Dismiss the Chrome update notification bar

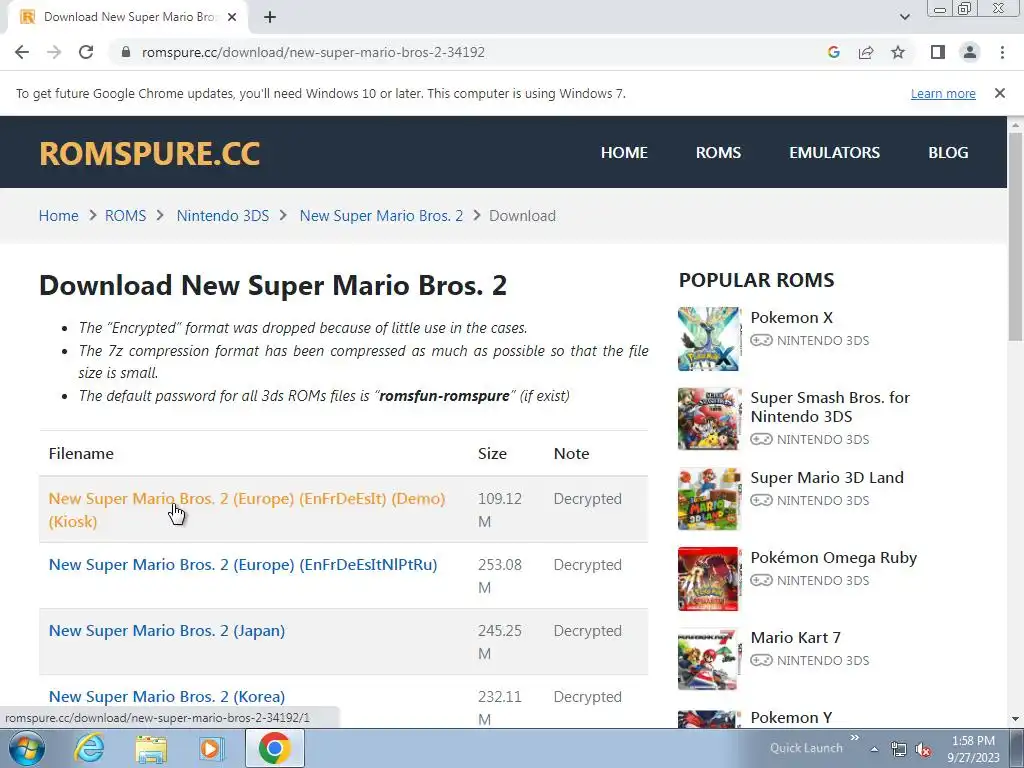point(999,93)
